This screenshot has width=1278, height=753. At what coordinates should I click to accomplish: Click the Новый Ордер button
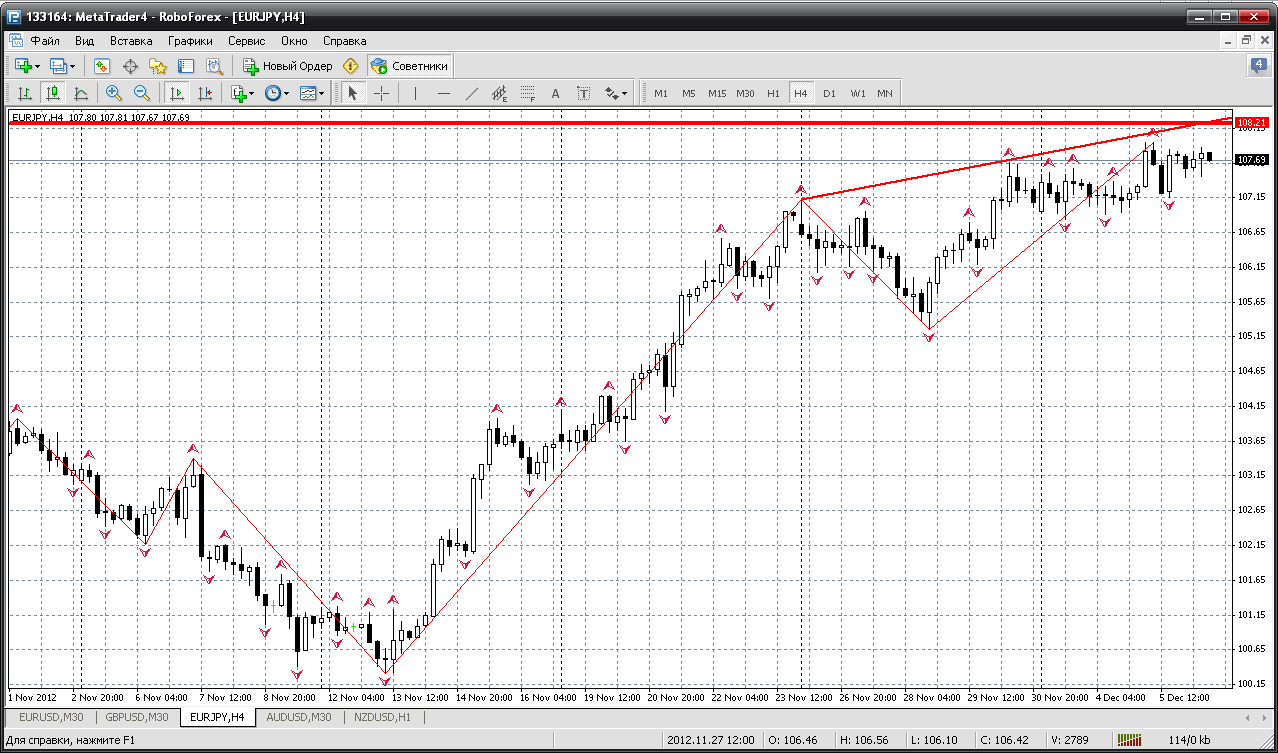(x=288, y=66)
